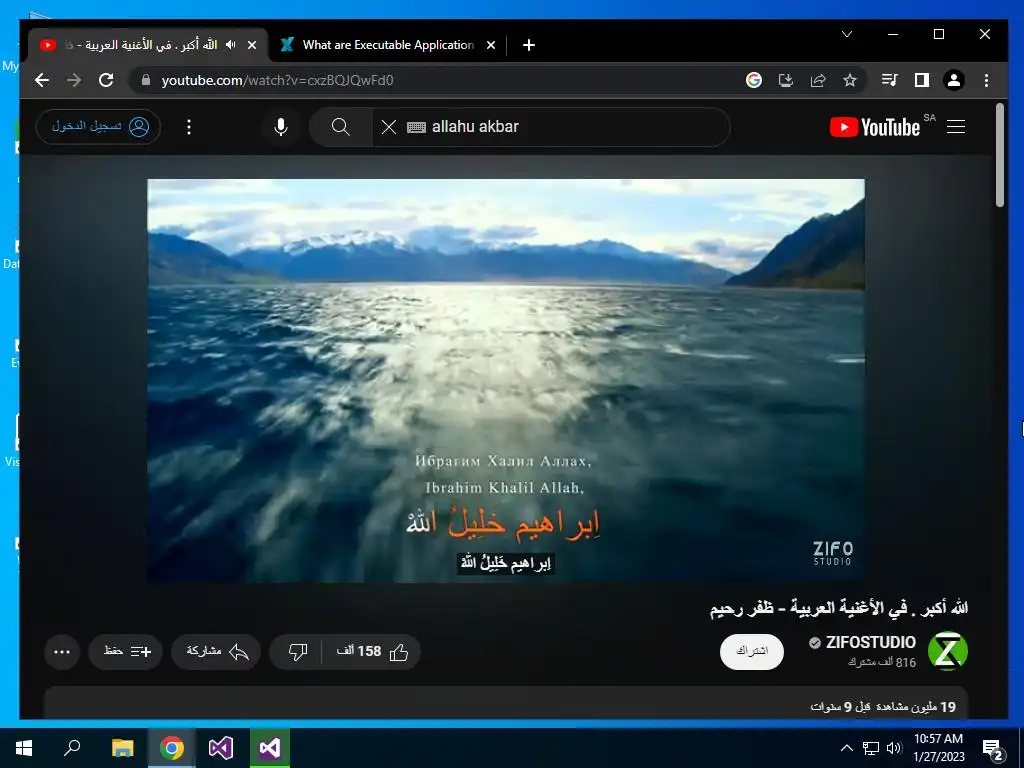
Task: Click the Arabic video title text
Action: pos(839,608)
